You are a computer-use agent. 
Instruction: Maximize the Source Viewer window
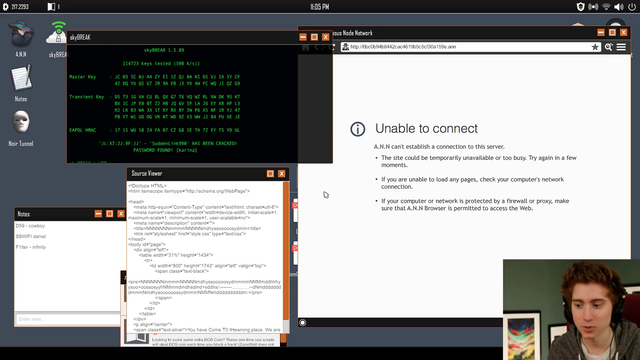pos(270,173)
